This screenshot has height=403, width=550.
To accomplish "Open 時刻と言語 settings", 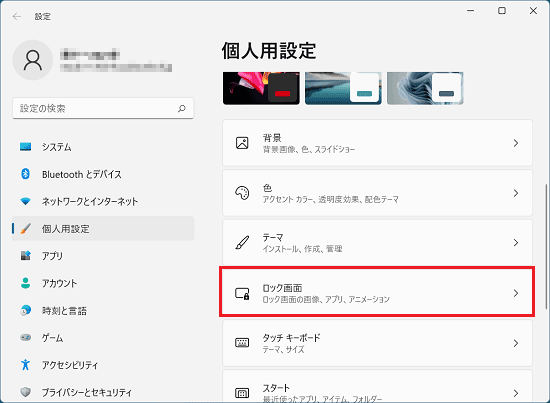I will 103,310.
